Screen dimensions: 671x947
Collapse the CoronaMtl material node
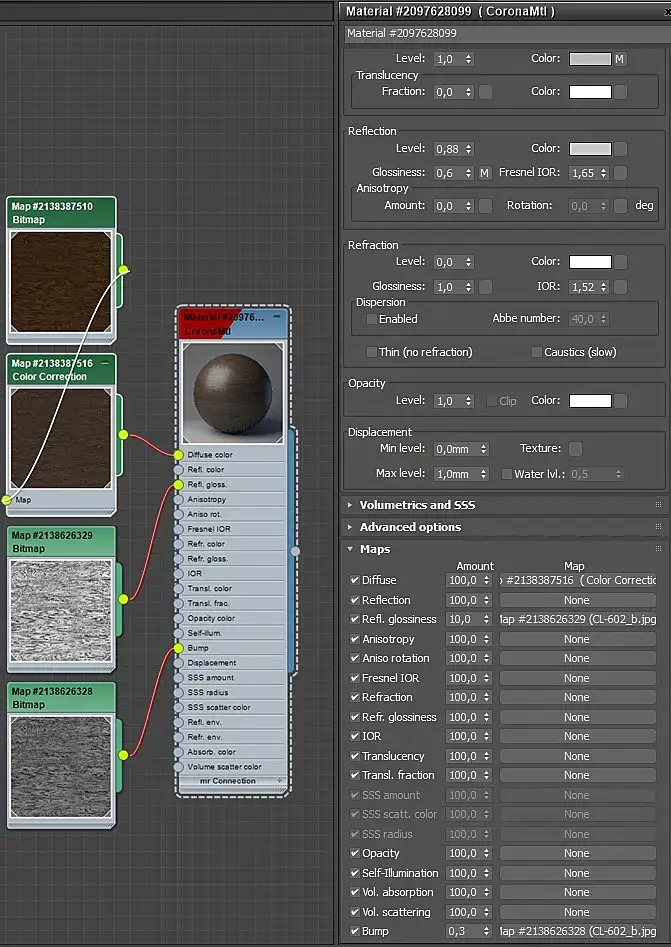coord(277,316)
